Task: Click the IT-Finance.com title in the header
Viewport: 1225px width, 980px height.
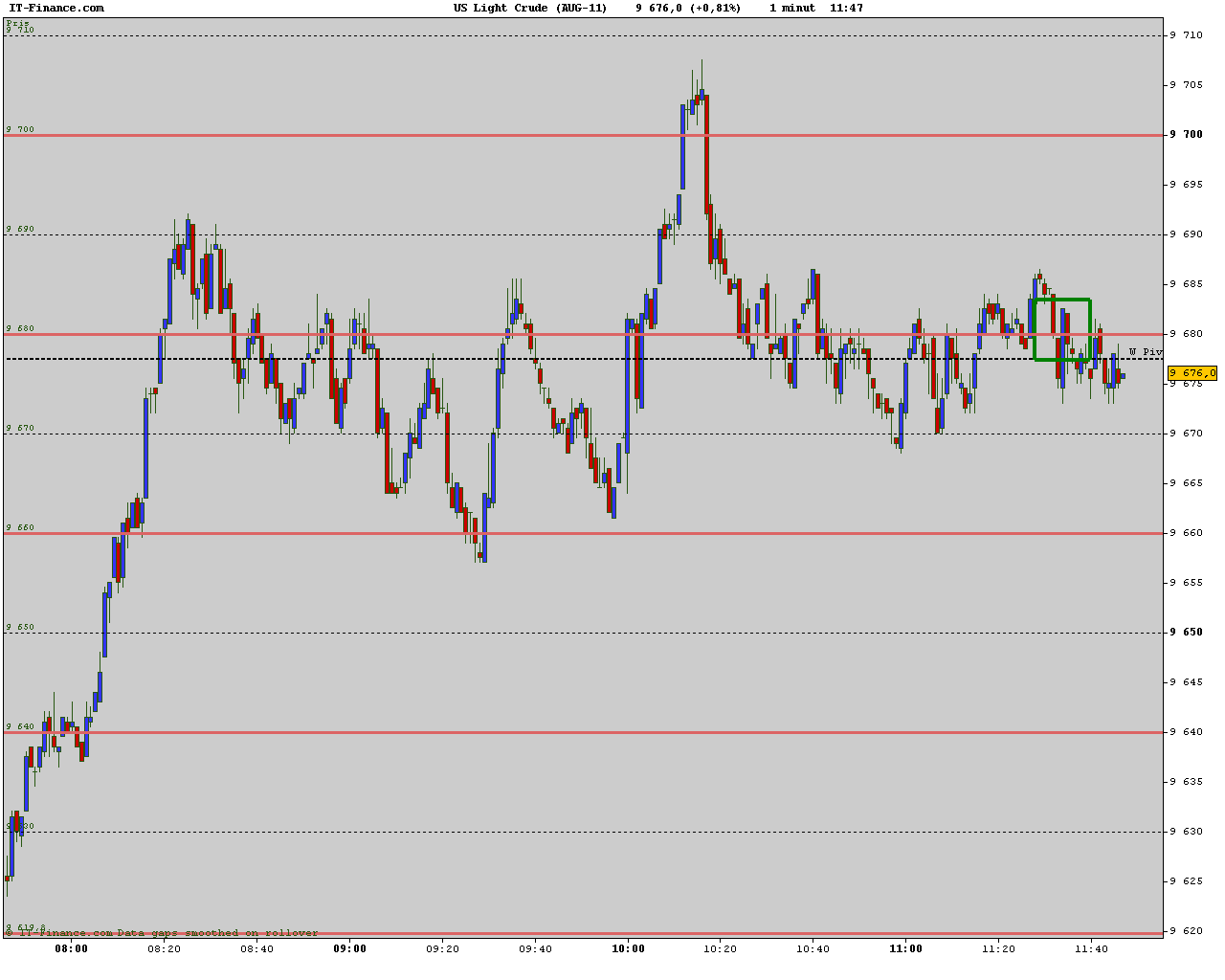Action: (56, 8)
